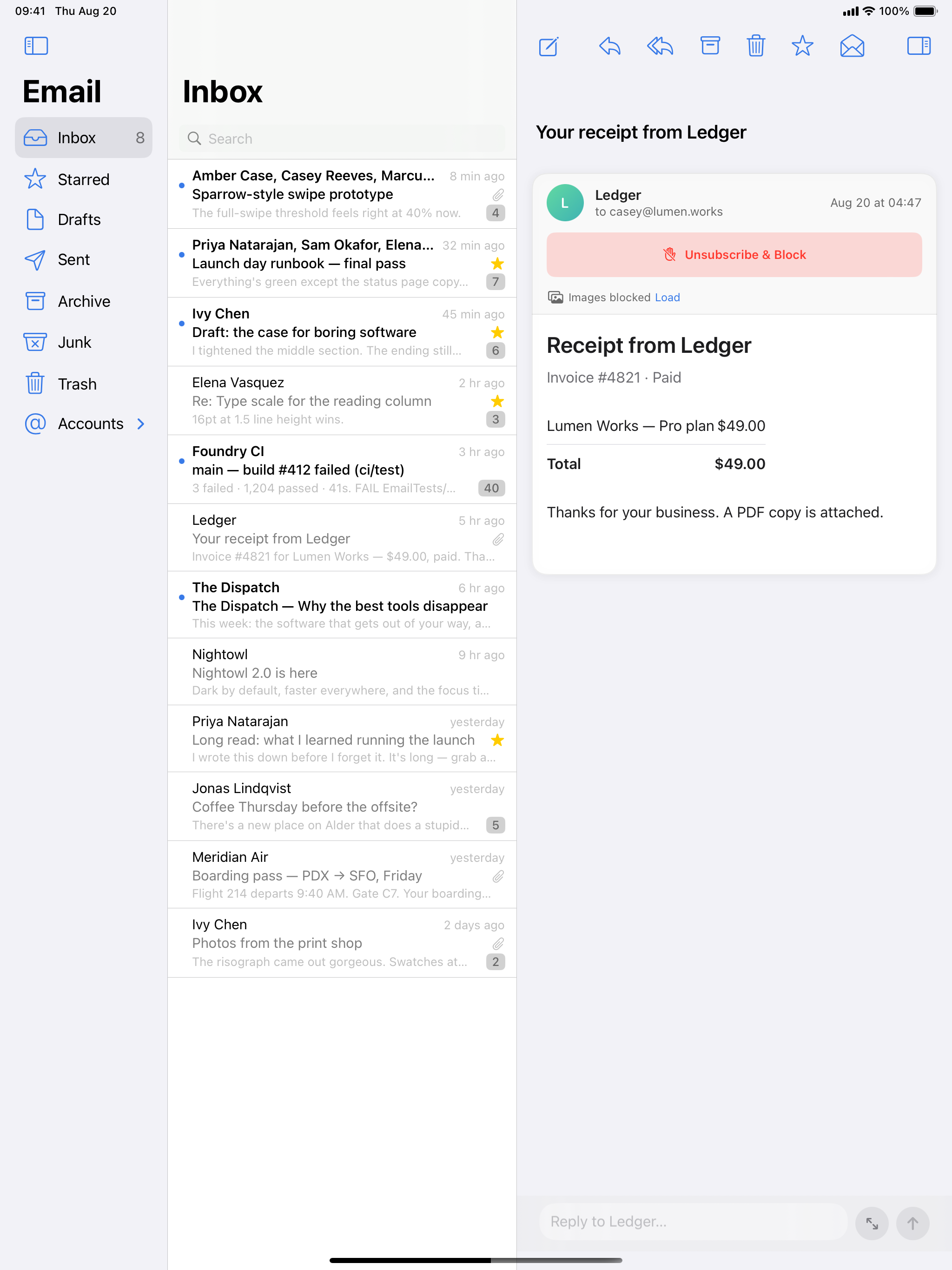Image resolution: width=952 pixels, height=1270 pixels.
Task: Open the Sent folder
Action: pyautogui.click(x=84, y=259)
